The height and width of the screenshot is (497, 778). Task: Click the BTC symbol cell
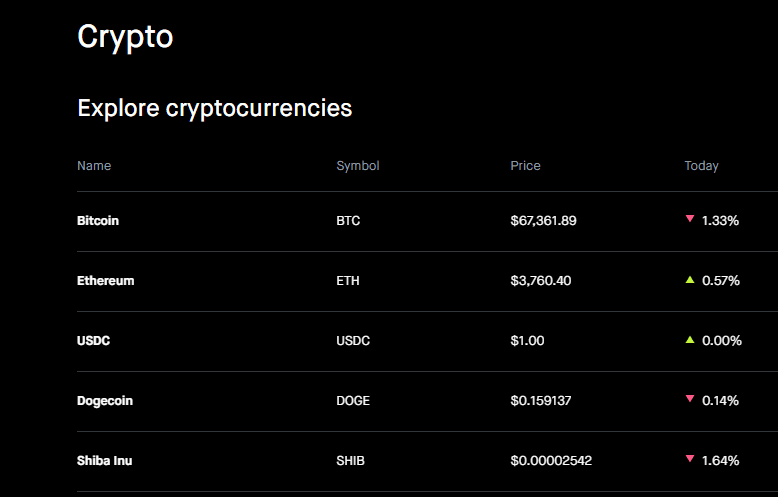[x=348, y=221]
